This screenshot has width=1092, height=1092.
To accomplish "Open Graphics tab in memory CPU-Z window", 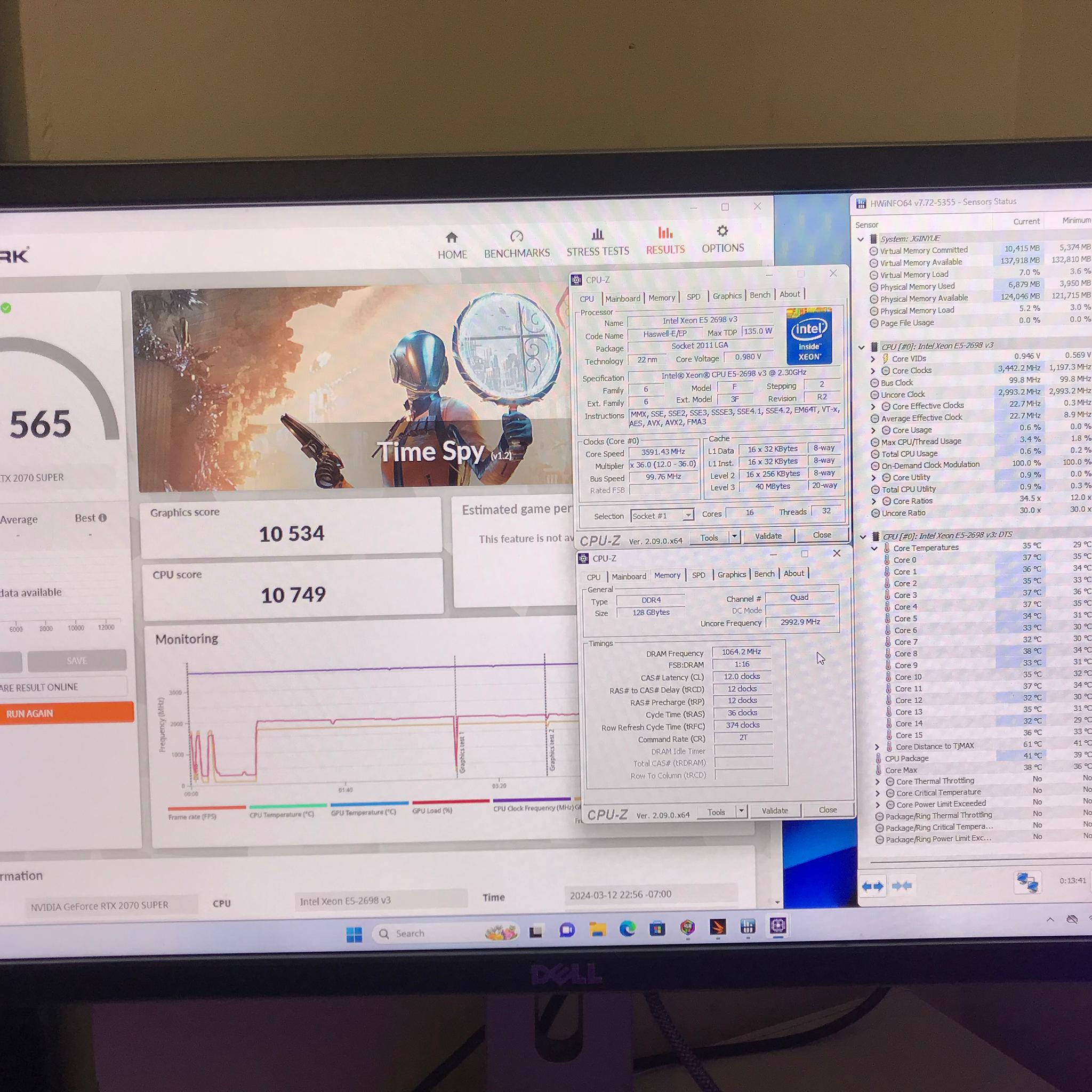I will click(732, 574).
